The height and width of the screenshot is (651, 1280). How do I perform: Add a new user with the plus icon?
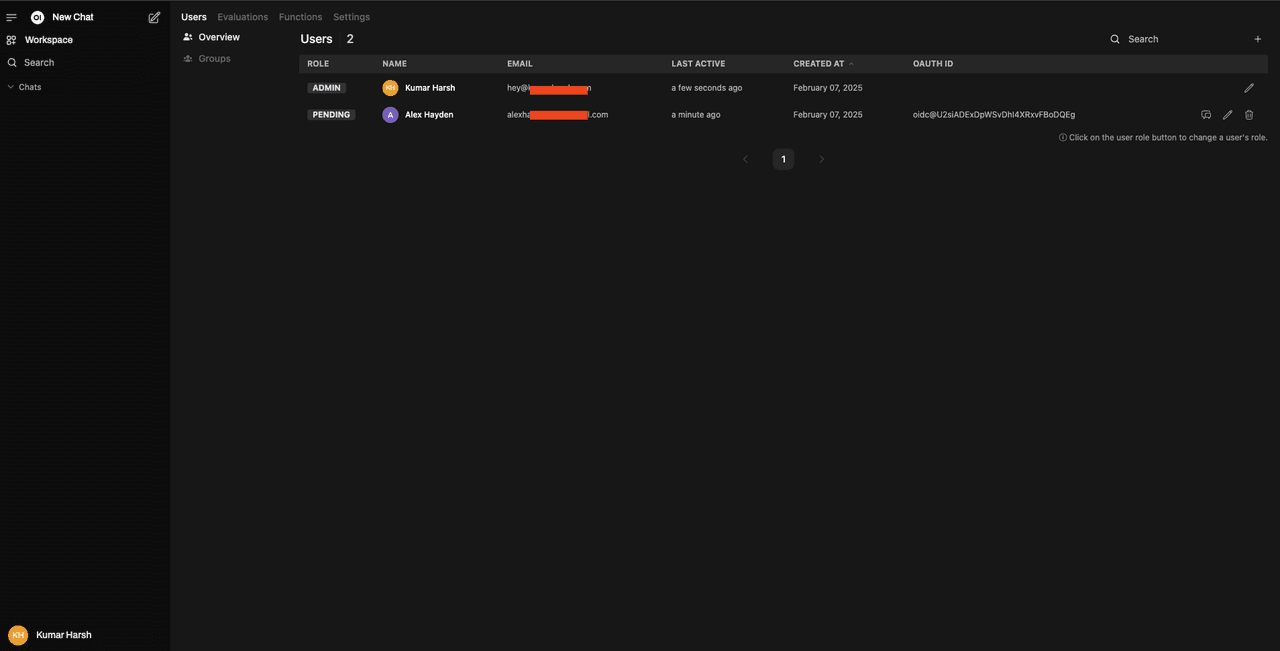[x=1258, y=38]
